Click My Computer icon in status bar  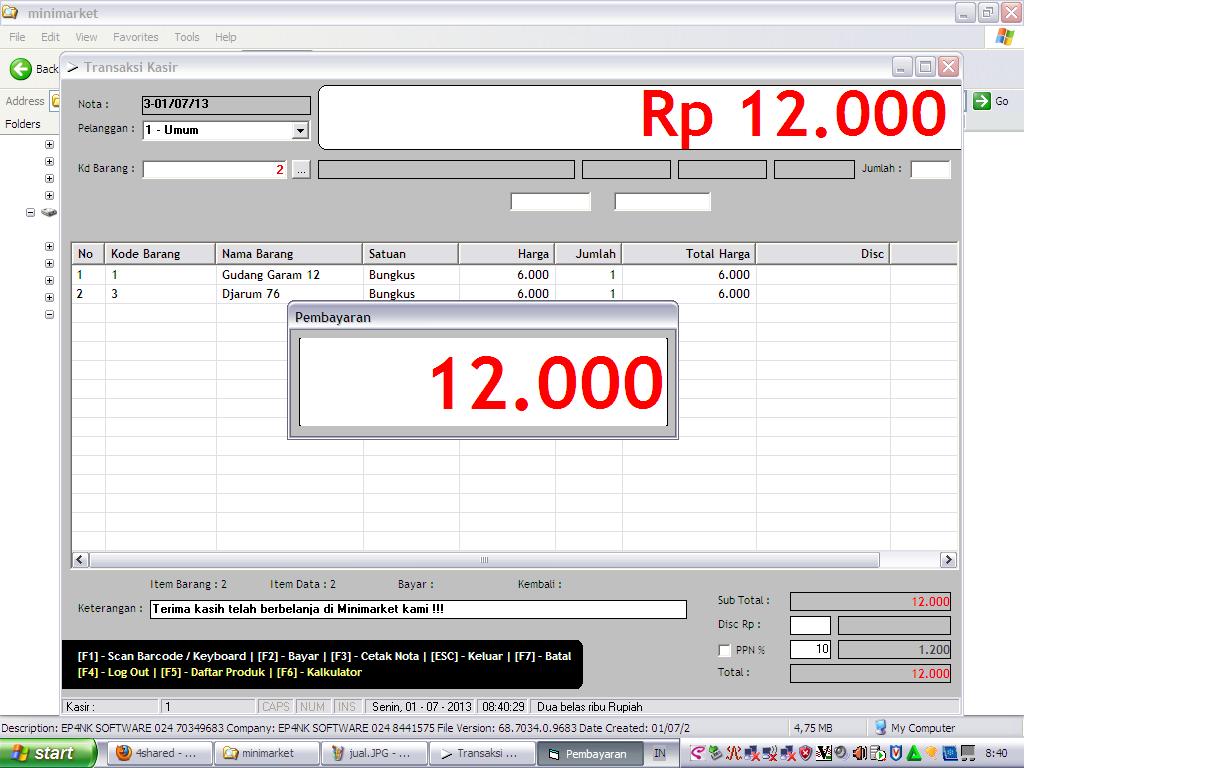pyautogui.click(x=881, y=728)
